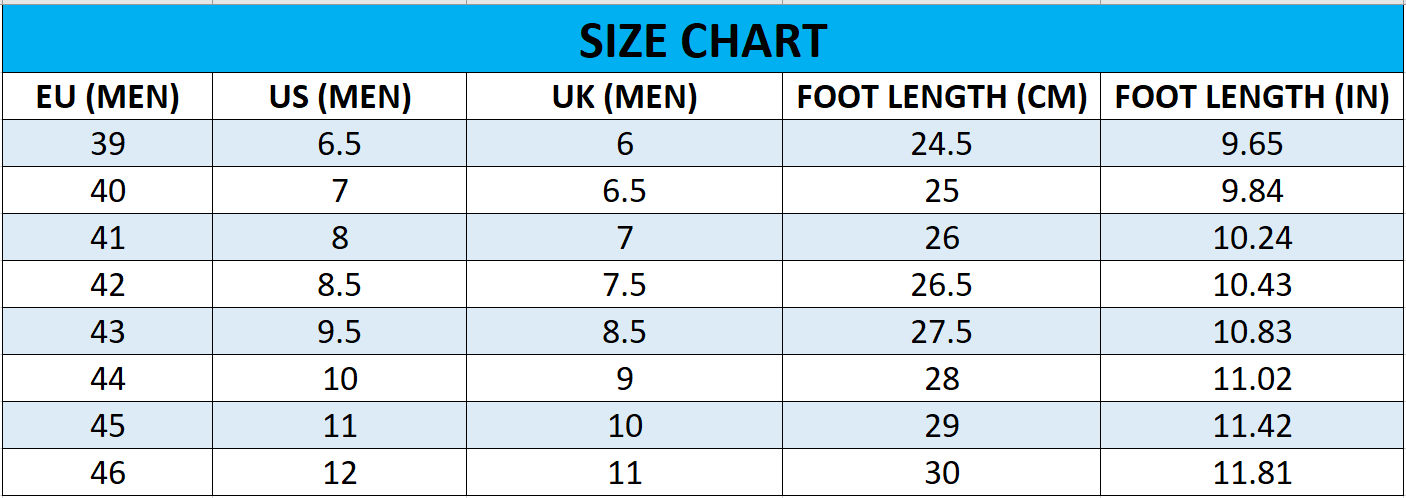Click the FOOT LENGTH (IN) header
This screenshot has height=498, width=1406.
pos(1252,97)
